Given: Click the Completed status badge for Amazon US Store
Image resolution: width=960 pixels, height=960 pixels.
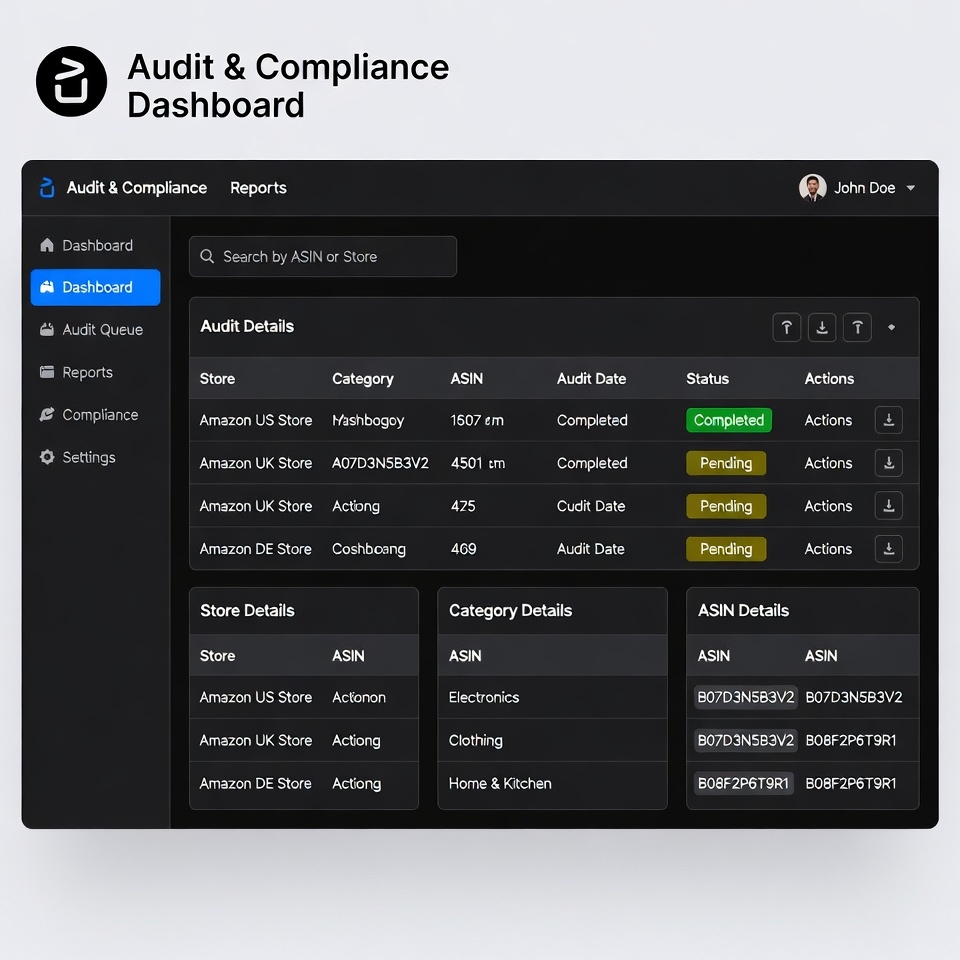Looking at the screenshot, I should click(728, 420).
